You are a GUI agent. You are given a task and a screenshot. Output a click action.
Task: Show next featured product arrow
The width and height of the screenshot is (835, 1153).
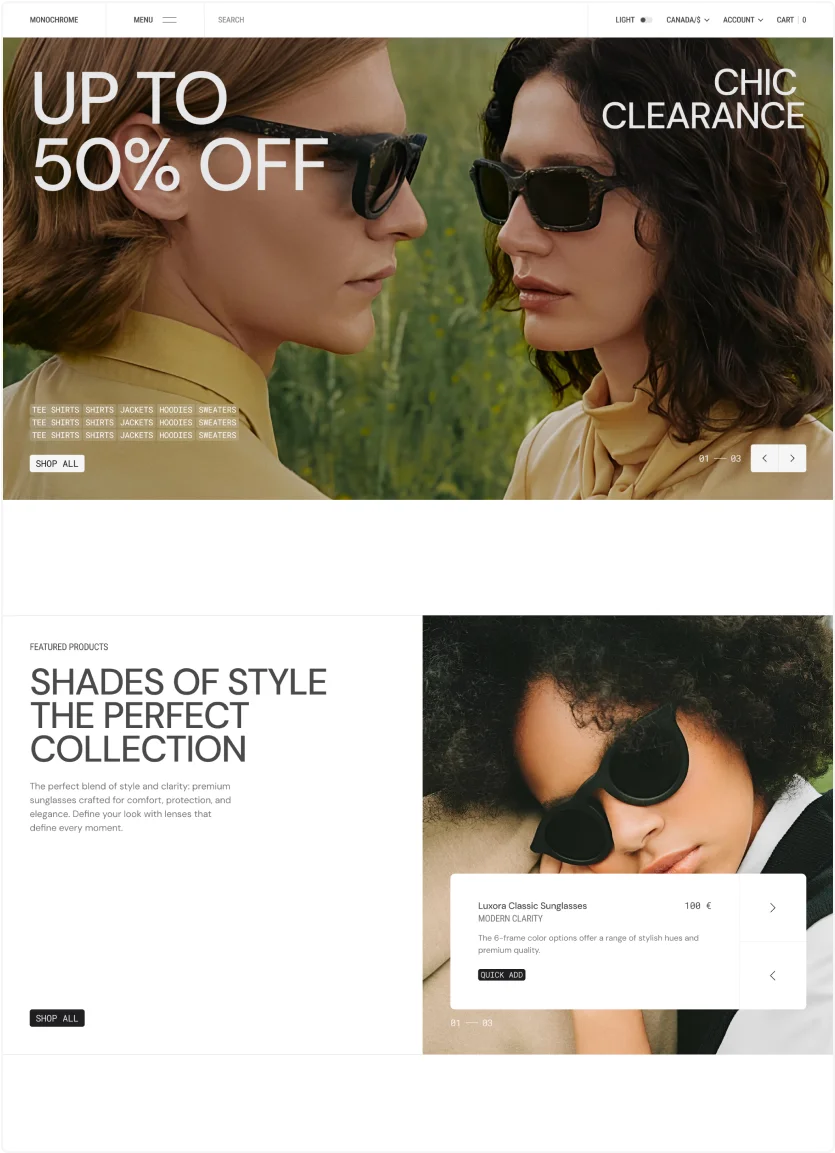pyautogui.click(x=773, y=907)
